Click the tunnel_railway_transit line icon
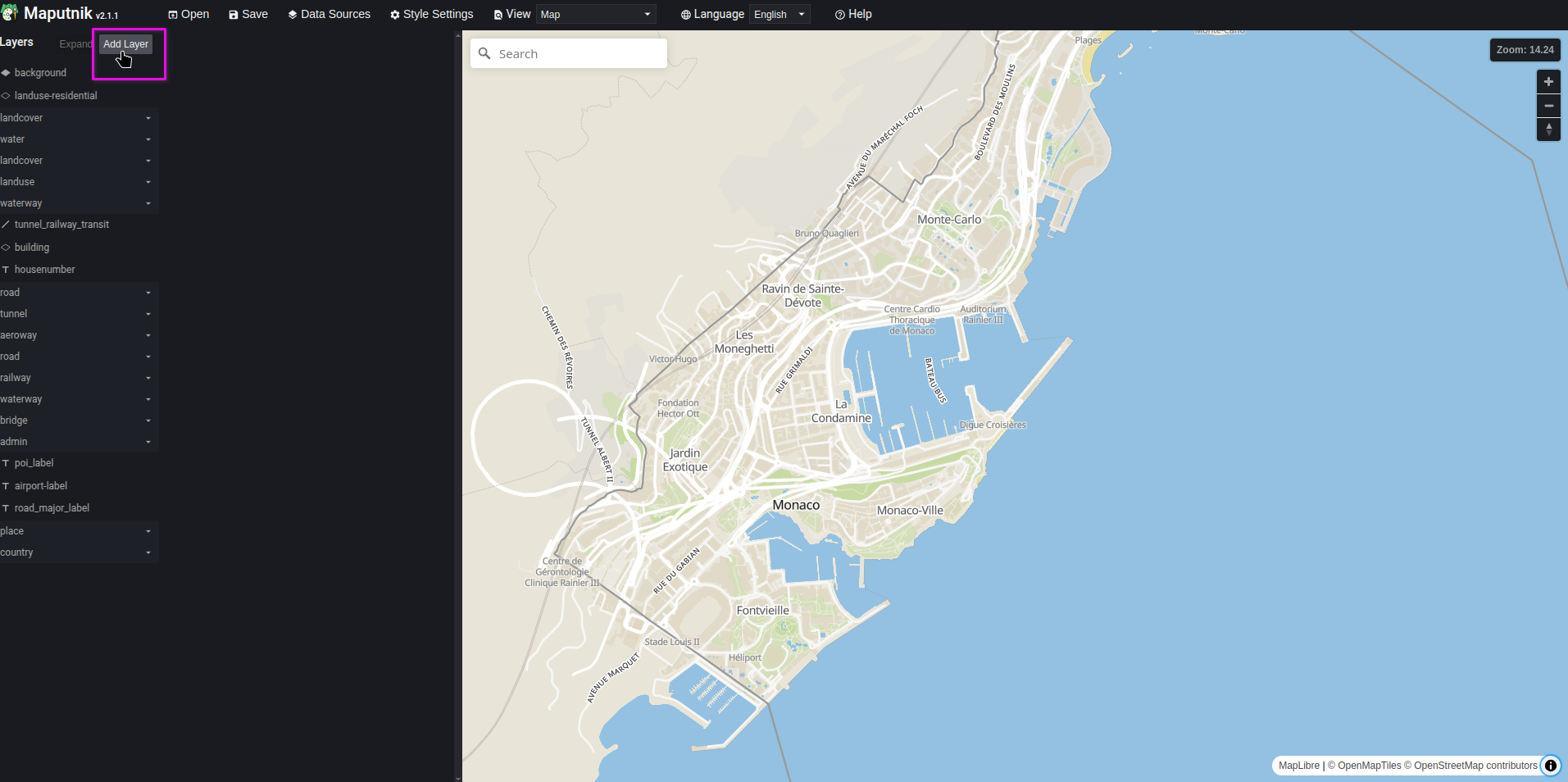 (6, 225)
